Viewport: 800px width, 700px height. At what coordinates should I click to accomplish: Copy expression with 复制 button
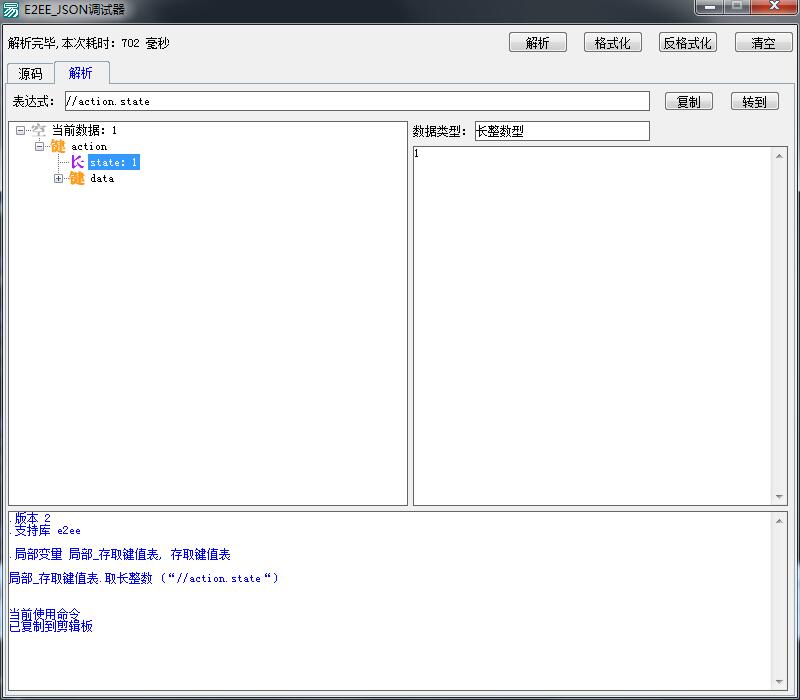tap(689, 102)
